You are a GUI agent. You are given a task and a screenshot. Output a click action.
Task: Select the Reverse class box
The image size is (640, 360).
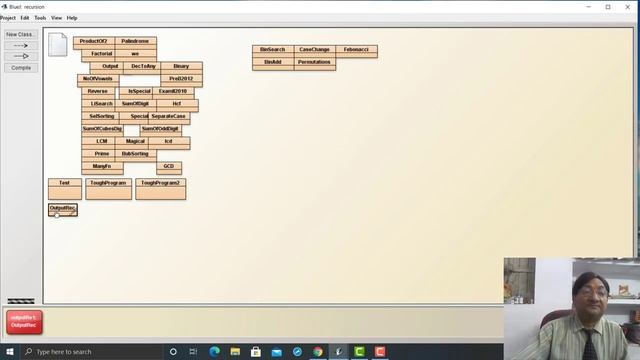tap(98, 93)
